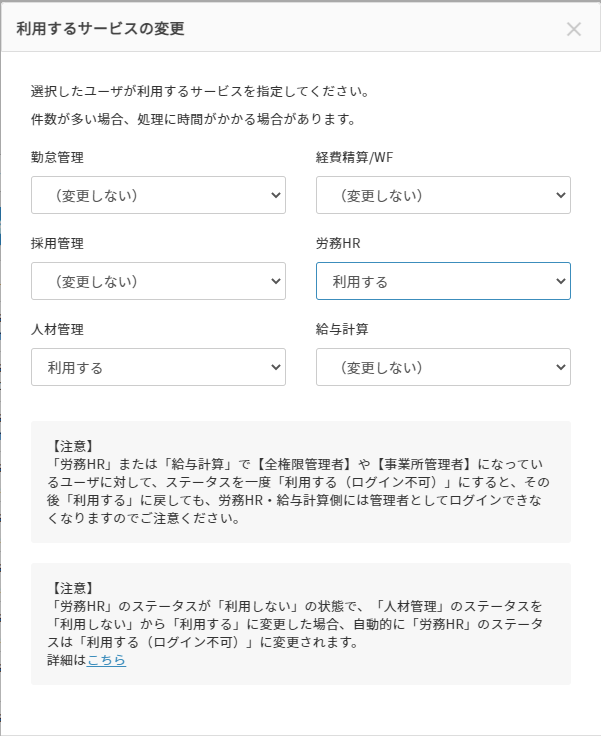Click the dialog title 利用するサービスの変更
Viewport: 601px width, 736px height.
click(101, 29)
